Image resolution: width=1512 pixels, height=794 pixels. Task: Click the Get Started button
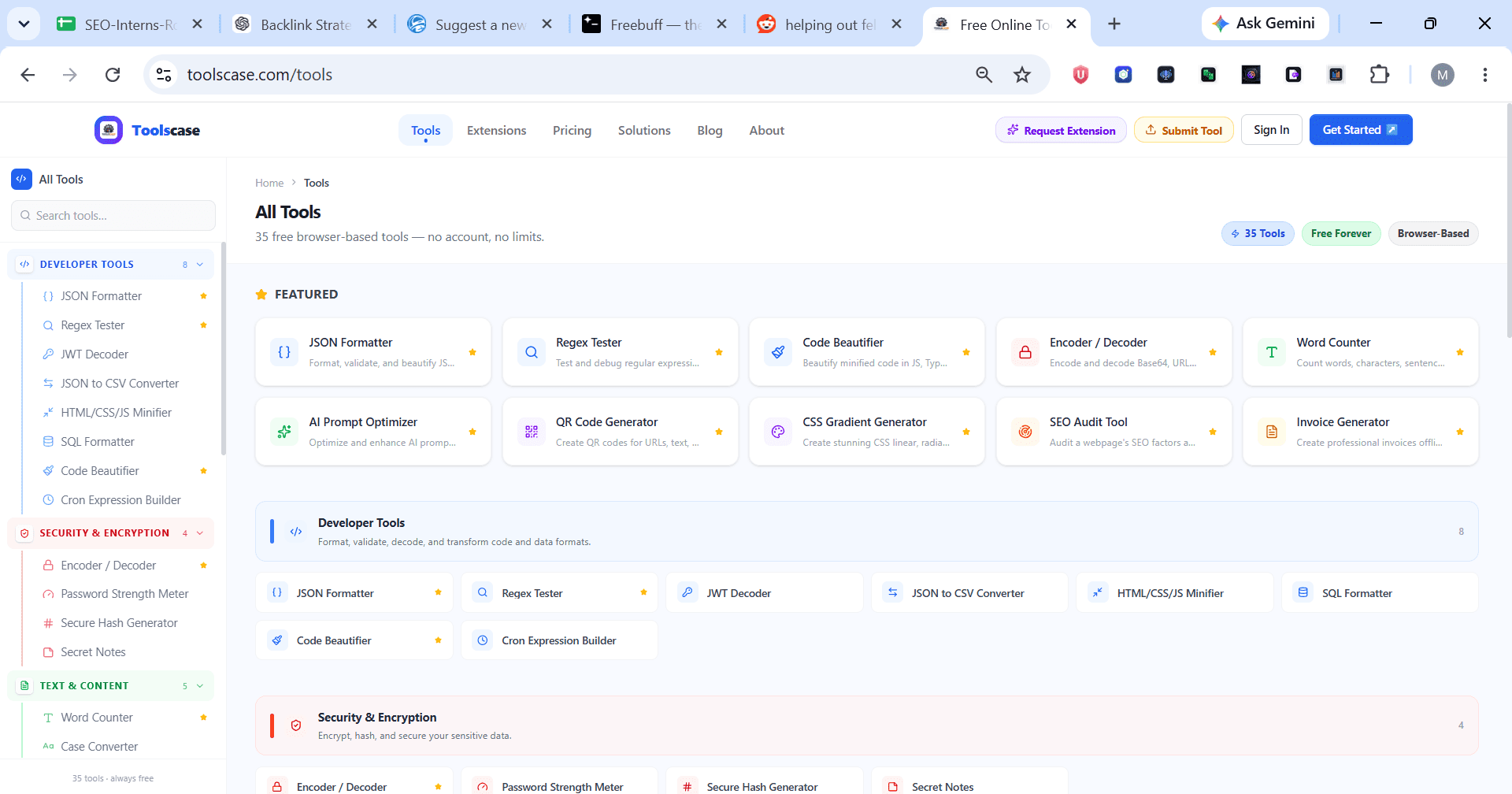(x=1360, y=130)
